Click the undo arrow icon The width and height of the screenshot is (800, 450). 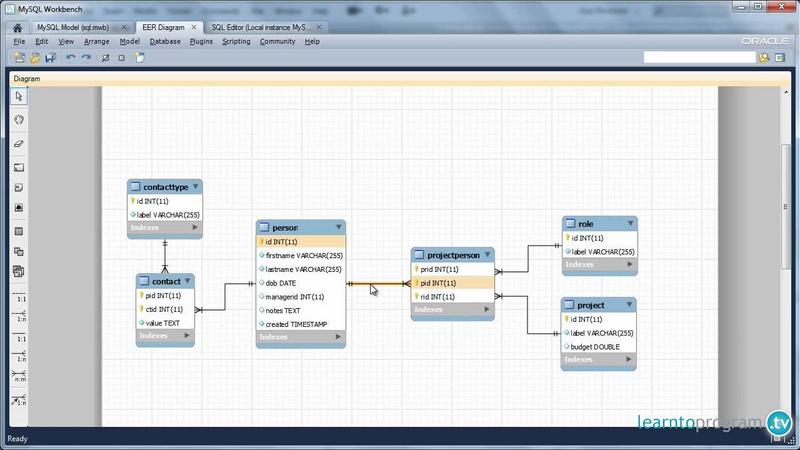70,58
